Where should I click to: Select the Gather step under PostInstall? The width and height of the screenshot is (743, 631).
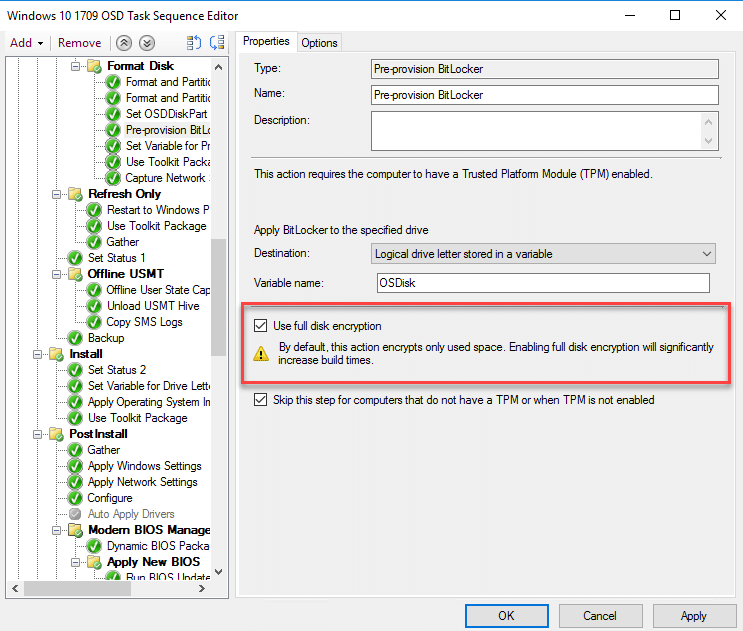103,450
